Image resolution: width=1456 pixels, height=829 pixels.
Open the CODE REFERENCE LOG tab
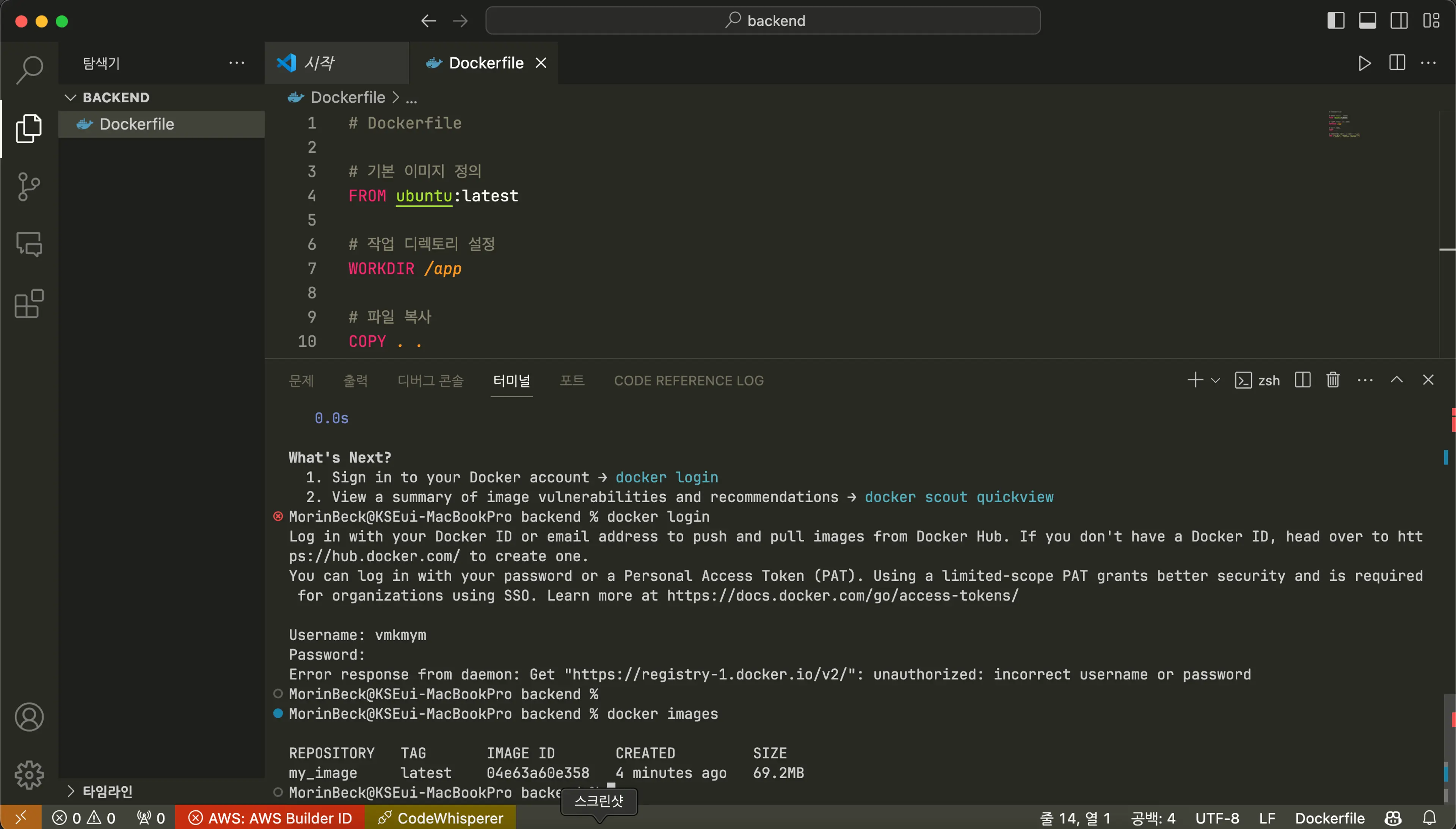coord(689,380)
